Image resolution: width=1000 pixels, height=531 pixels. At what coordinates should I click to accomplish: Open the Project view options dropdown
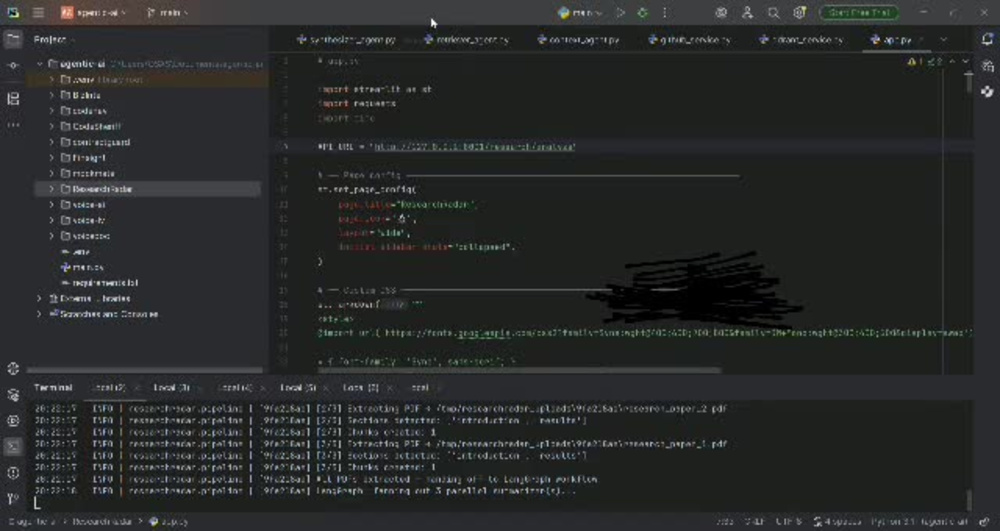52,40
